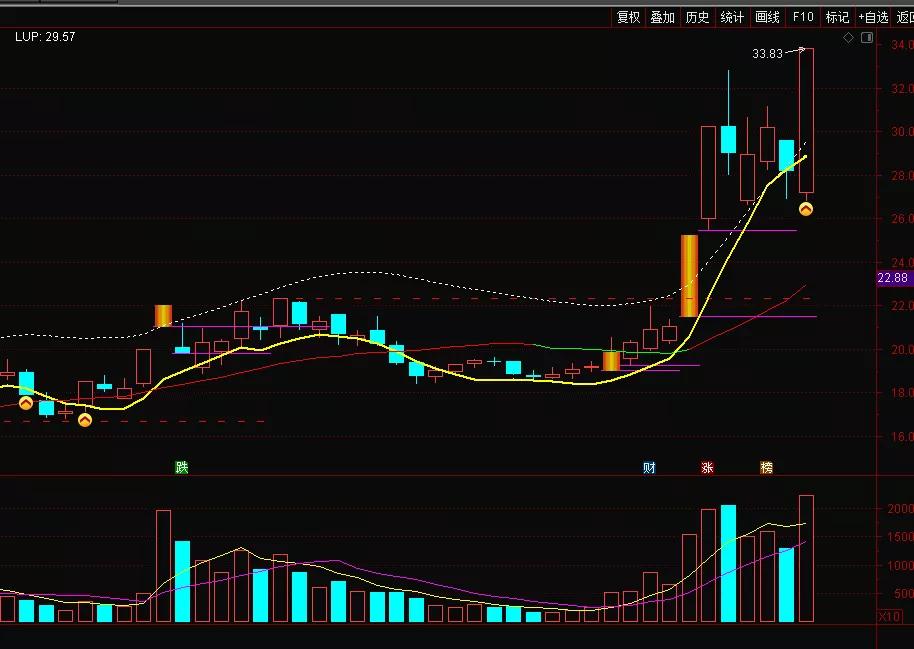Viewport: 914px width, 649px height.
Task: Open the 叠加 overlay option
Action: (662, 17)
